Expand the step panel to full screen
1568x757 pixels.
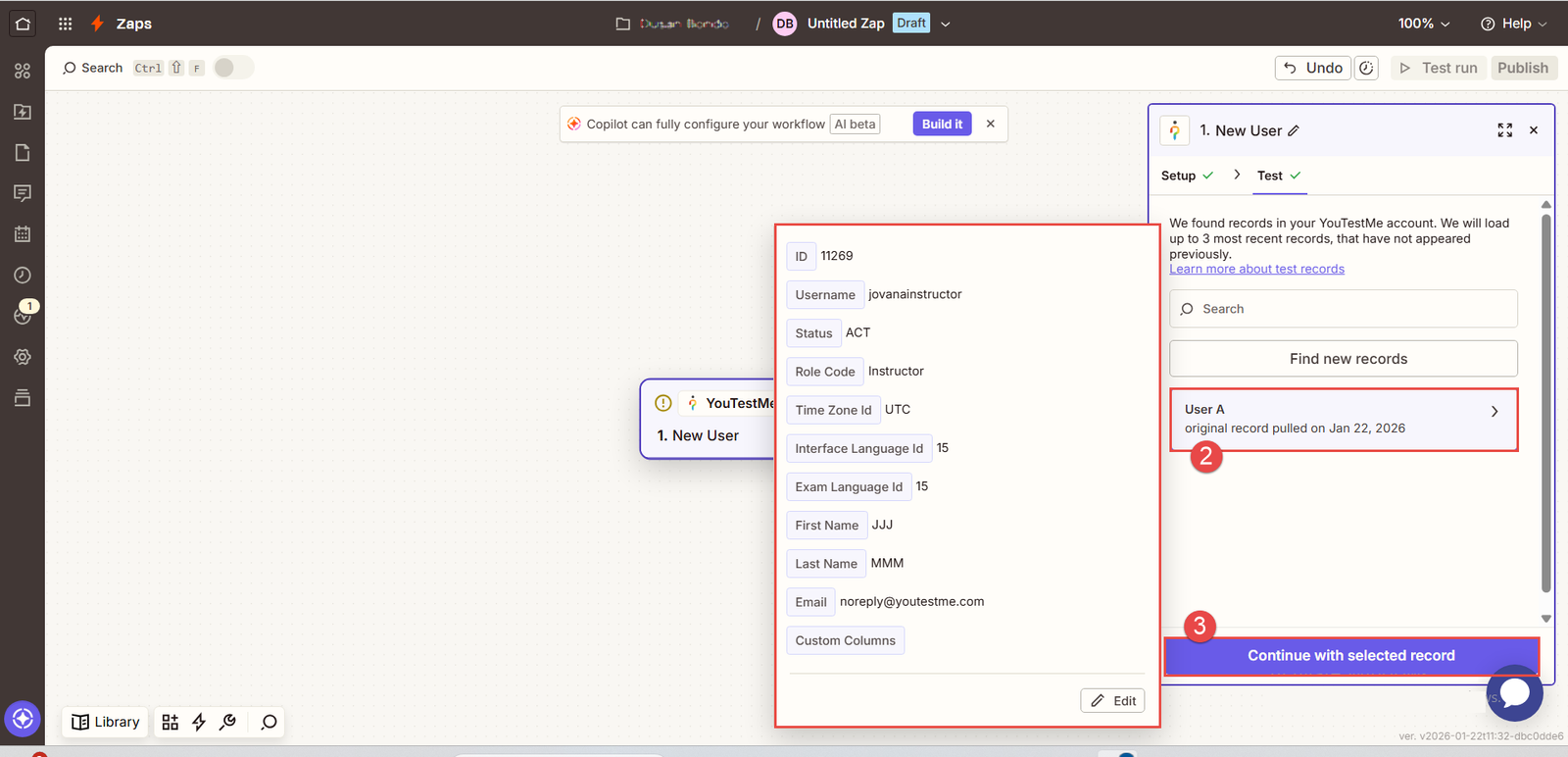(x=1504, y=130)
